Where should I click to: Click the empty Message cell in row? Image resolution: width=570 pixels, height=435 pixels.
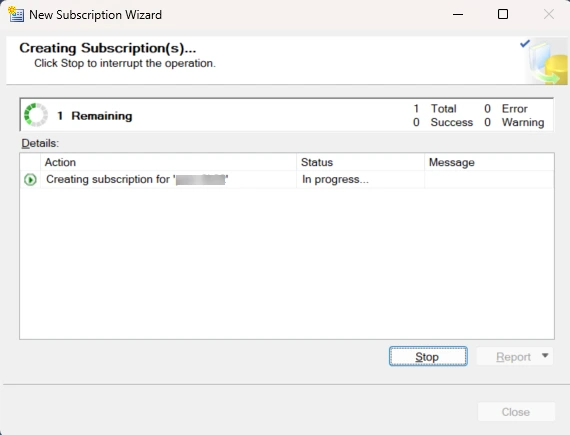pyautogui.click(x=489, y=180)
